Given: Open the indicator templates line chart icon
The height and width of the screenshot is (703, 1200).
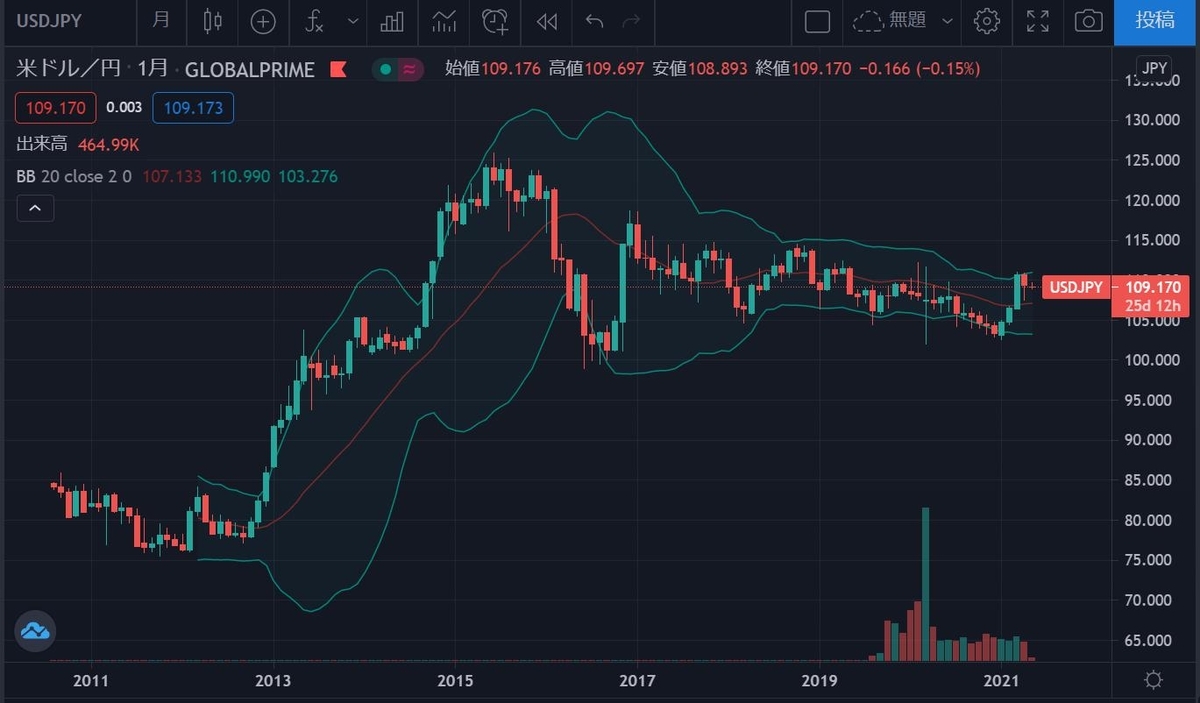Looking at the screenshot, I should 443,21.
